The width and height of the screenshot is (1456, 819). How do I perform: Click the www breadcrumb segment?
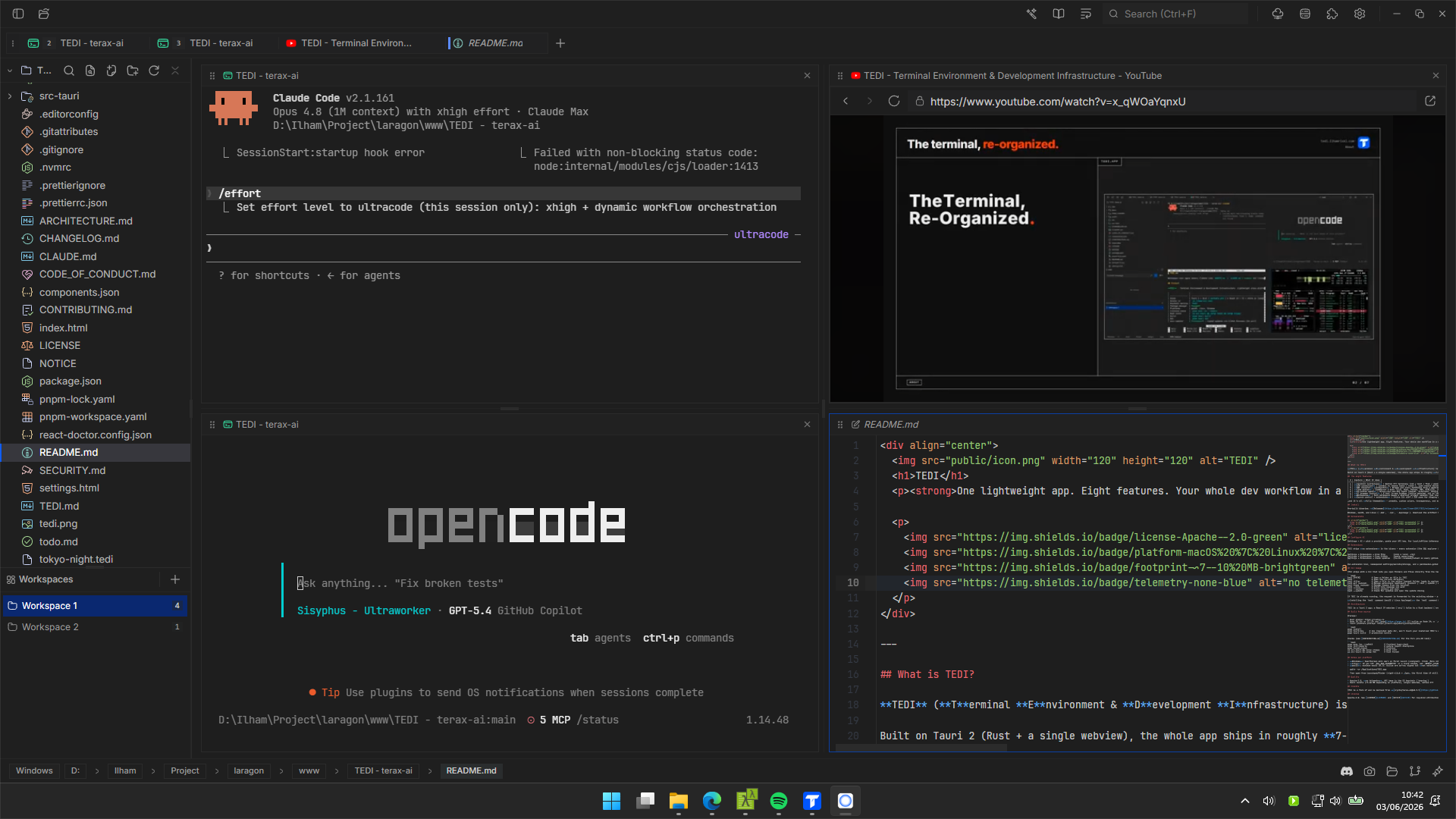coord(309,771)
